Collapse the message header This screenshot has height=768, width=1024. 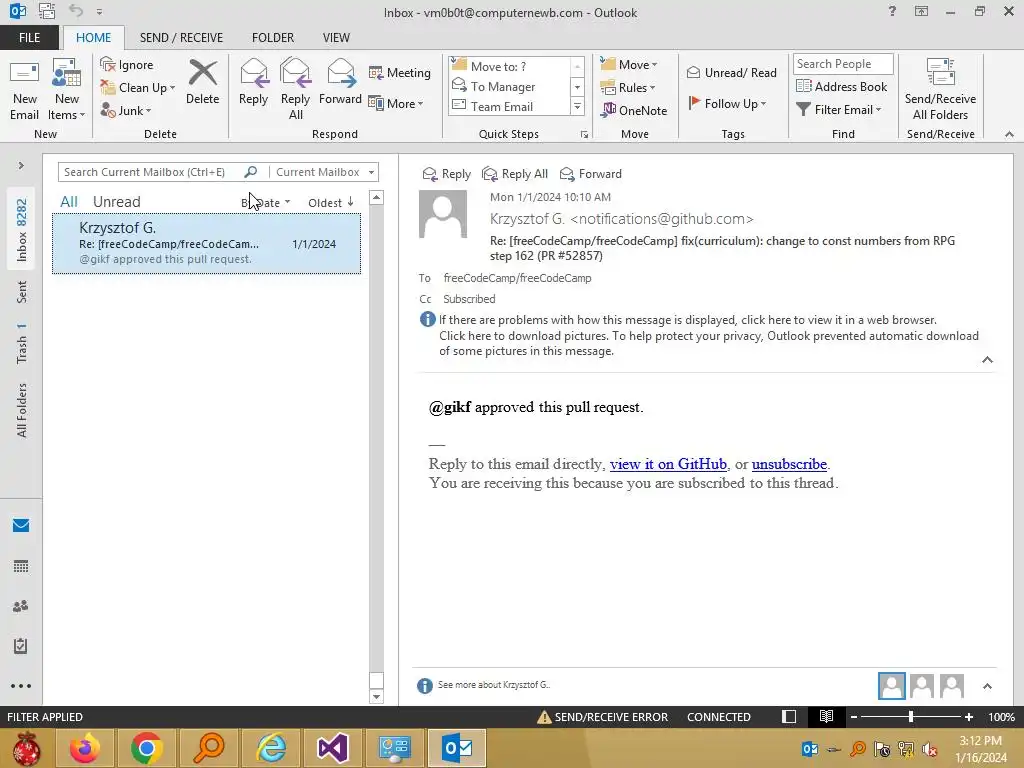pyautogui.click(x=987, y=360)
